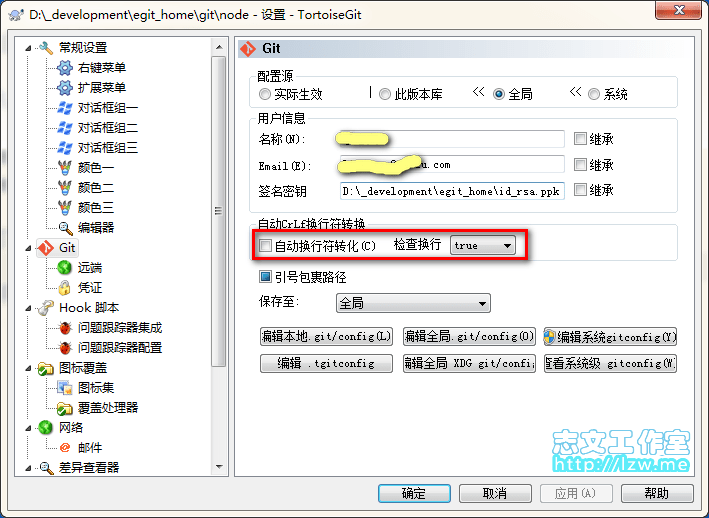Viewport: 709px width, 518px height.
Task: Click the 颜色二 color palette icon
Action: 65,187
